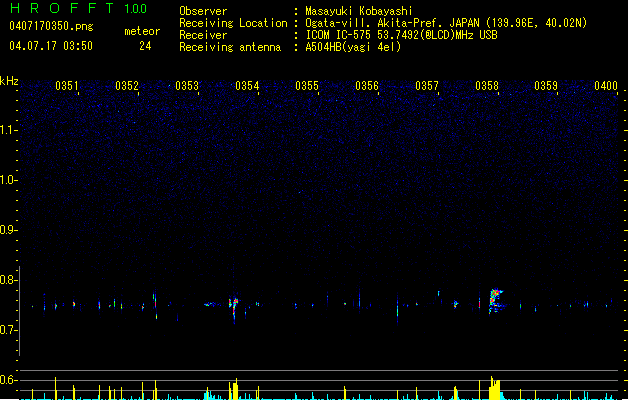Click the meteor count label
The width and height of the screenshot is (629, 400).
tap(142, 31)
